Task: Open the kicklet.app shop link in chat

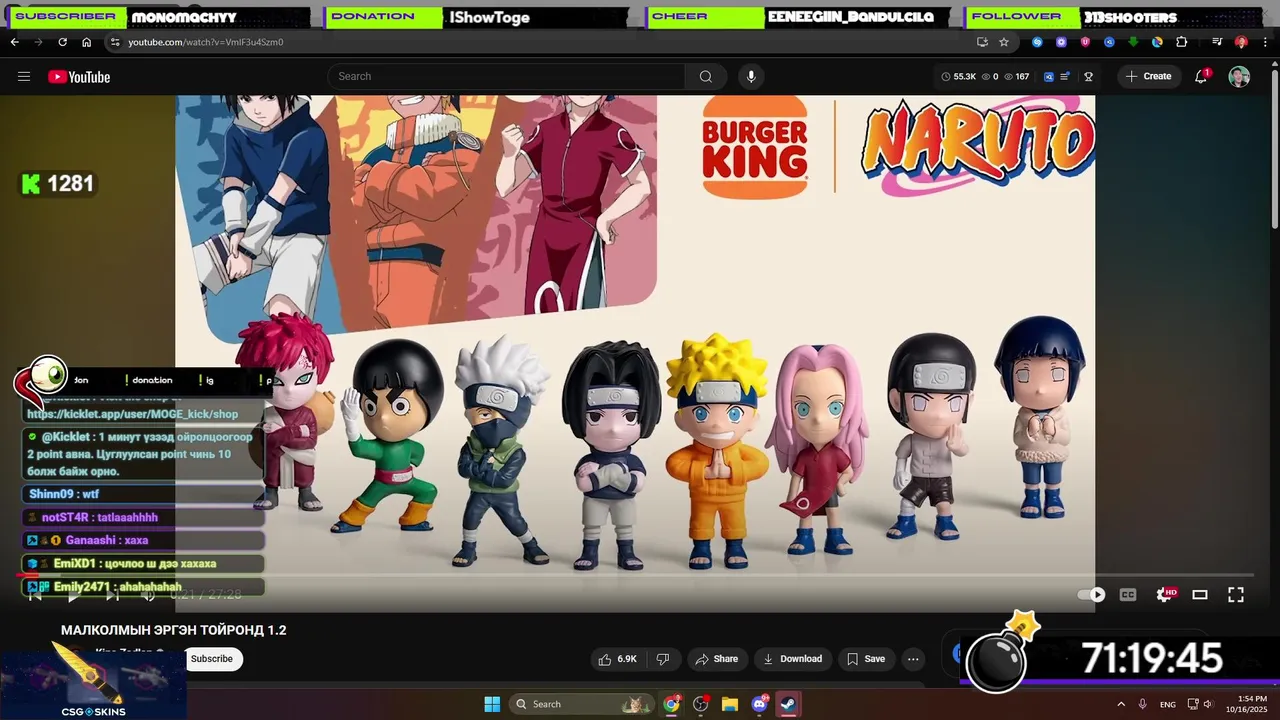Action: point(132,414)
